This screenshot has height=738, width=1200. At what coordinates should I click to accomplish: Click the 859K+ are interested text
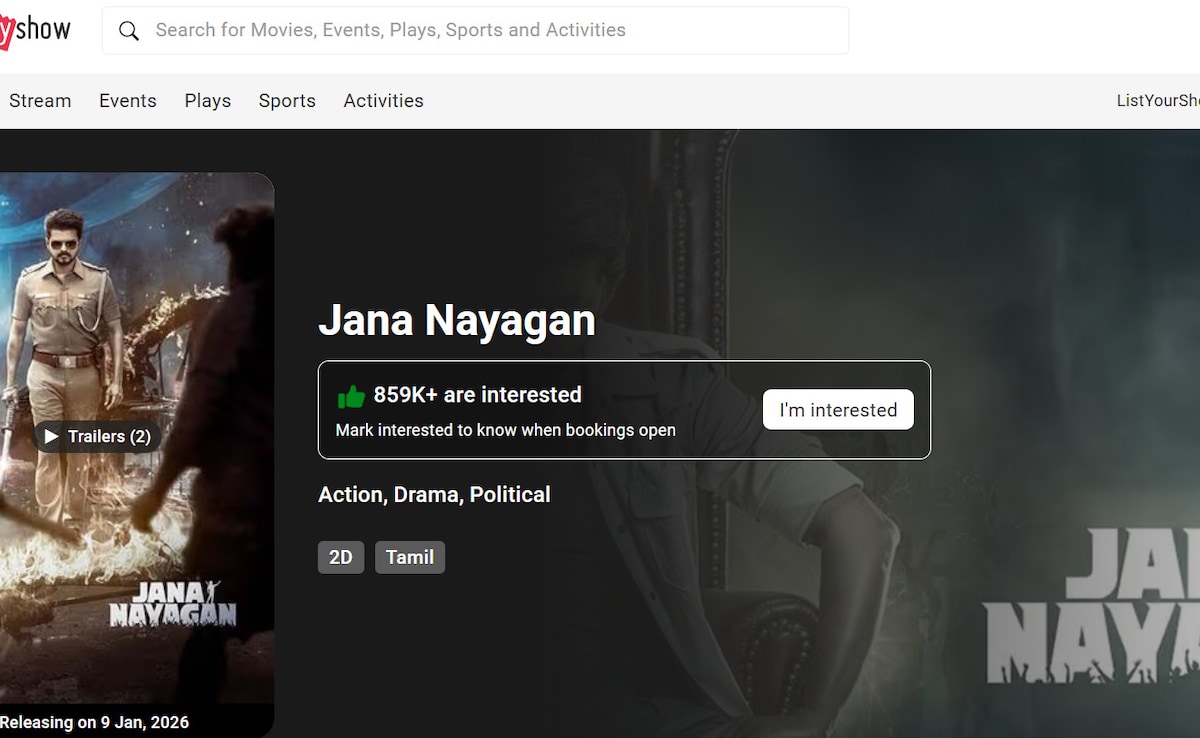(477, 395)
